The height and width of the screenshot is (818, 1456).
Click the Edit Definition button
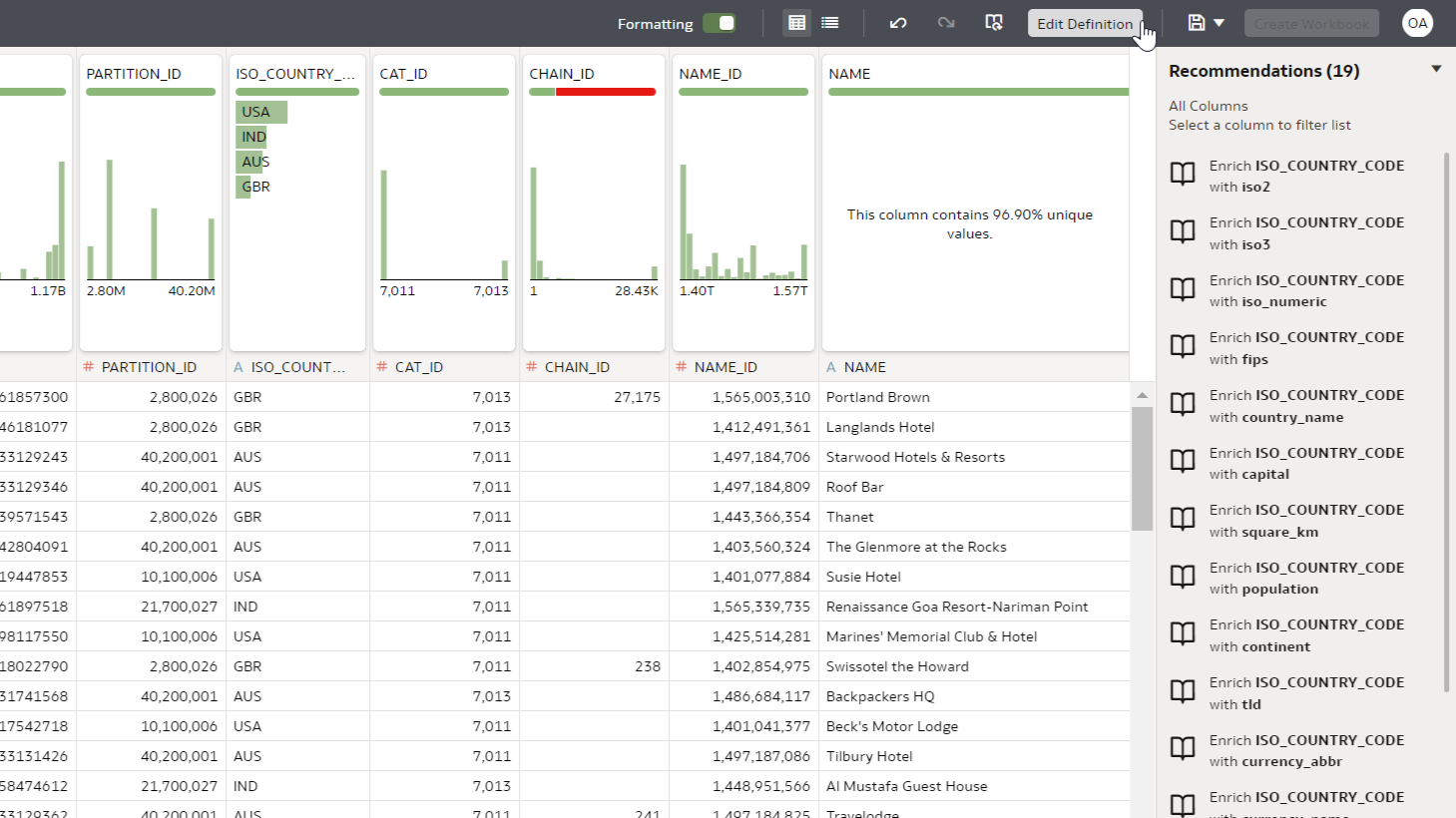[x=1084, y=23]
